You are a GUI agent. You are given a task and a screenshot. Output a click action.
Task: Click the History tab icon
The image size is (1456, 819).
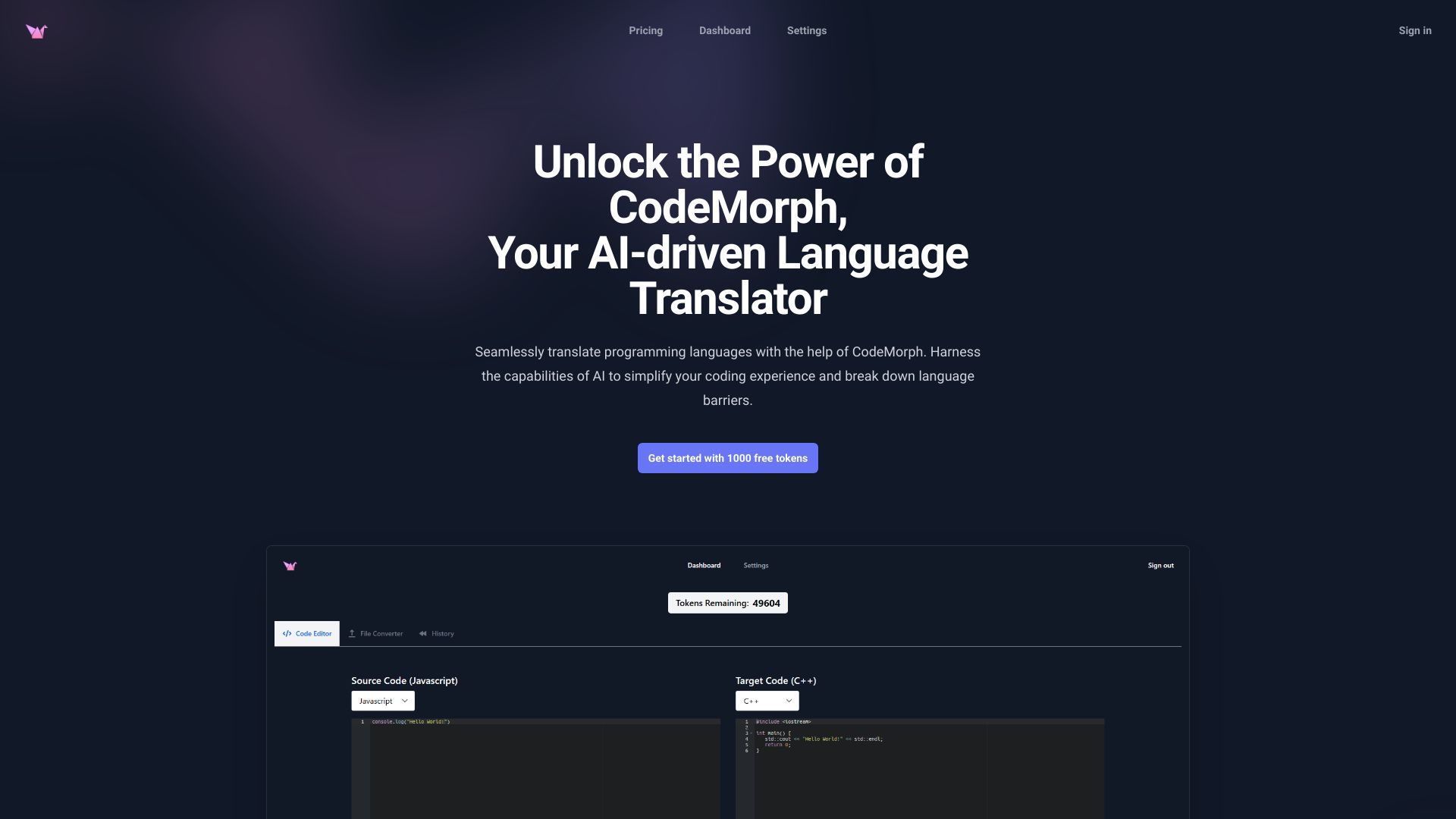(x=423, y=634)
